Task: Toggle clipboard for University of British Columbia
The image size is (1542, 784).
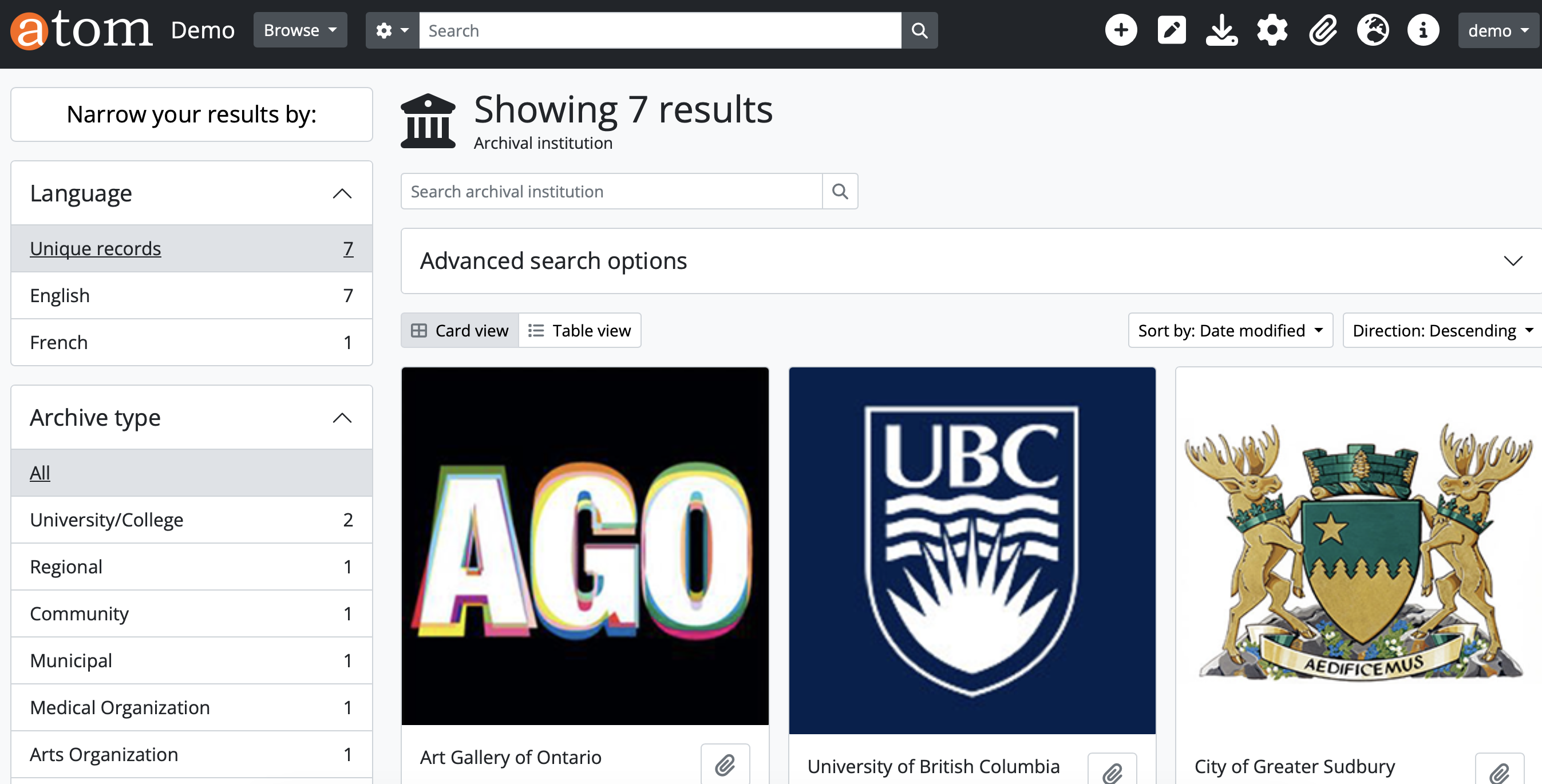Action: click(x=1112, y=772)
